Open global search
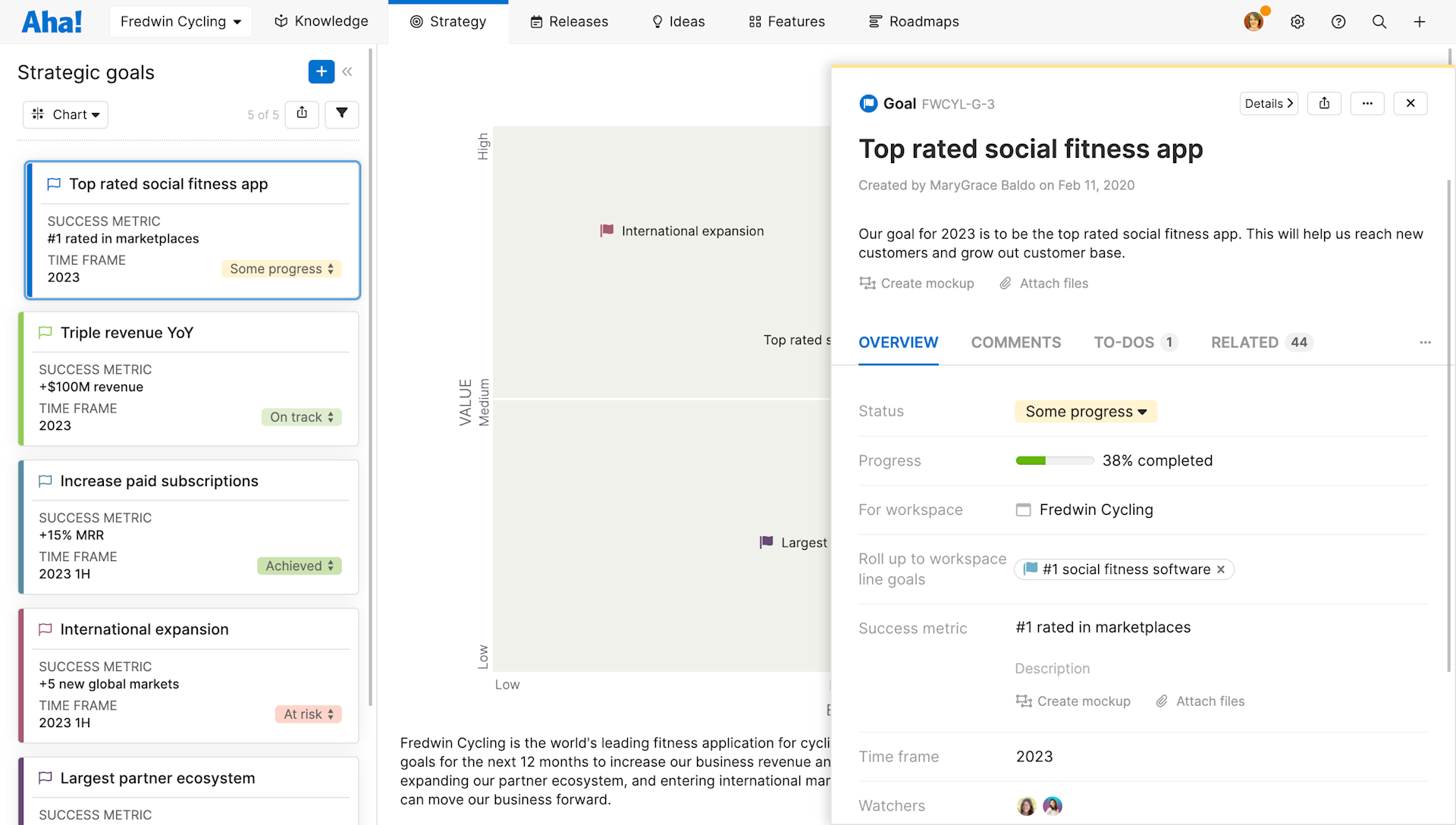Viewport: 1456px width, 825px height. click(x=1379, y=21)
